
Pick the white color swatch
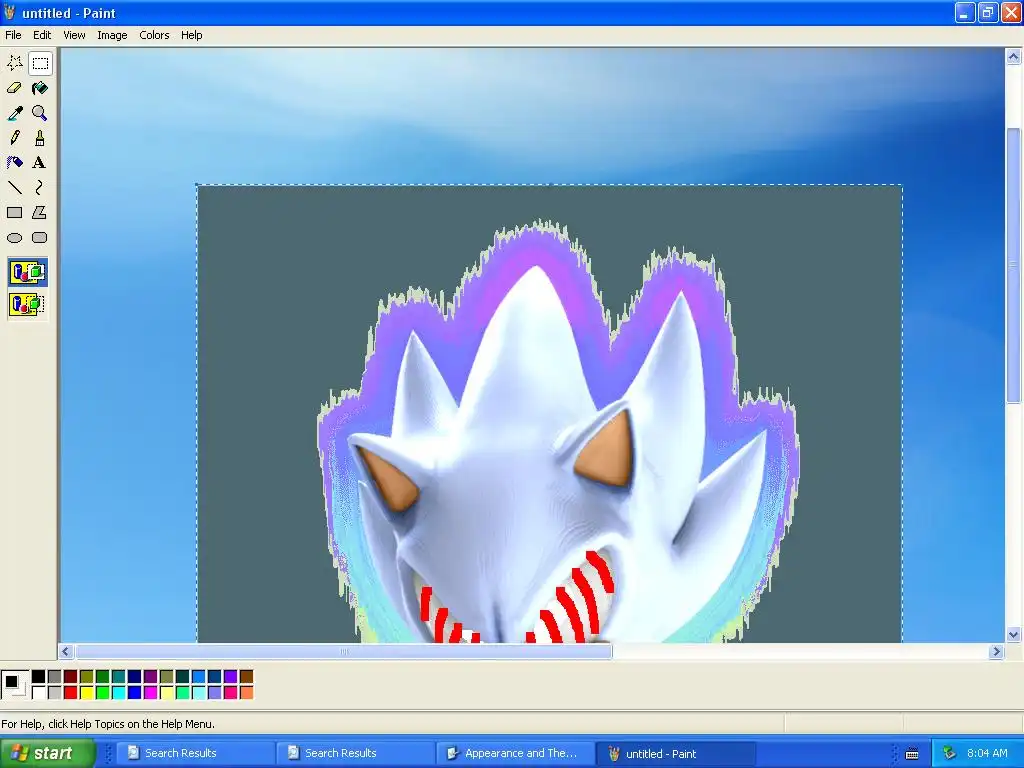[x=39, y=692]
